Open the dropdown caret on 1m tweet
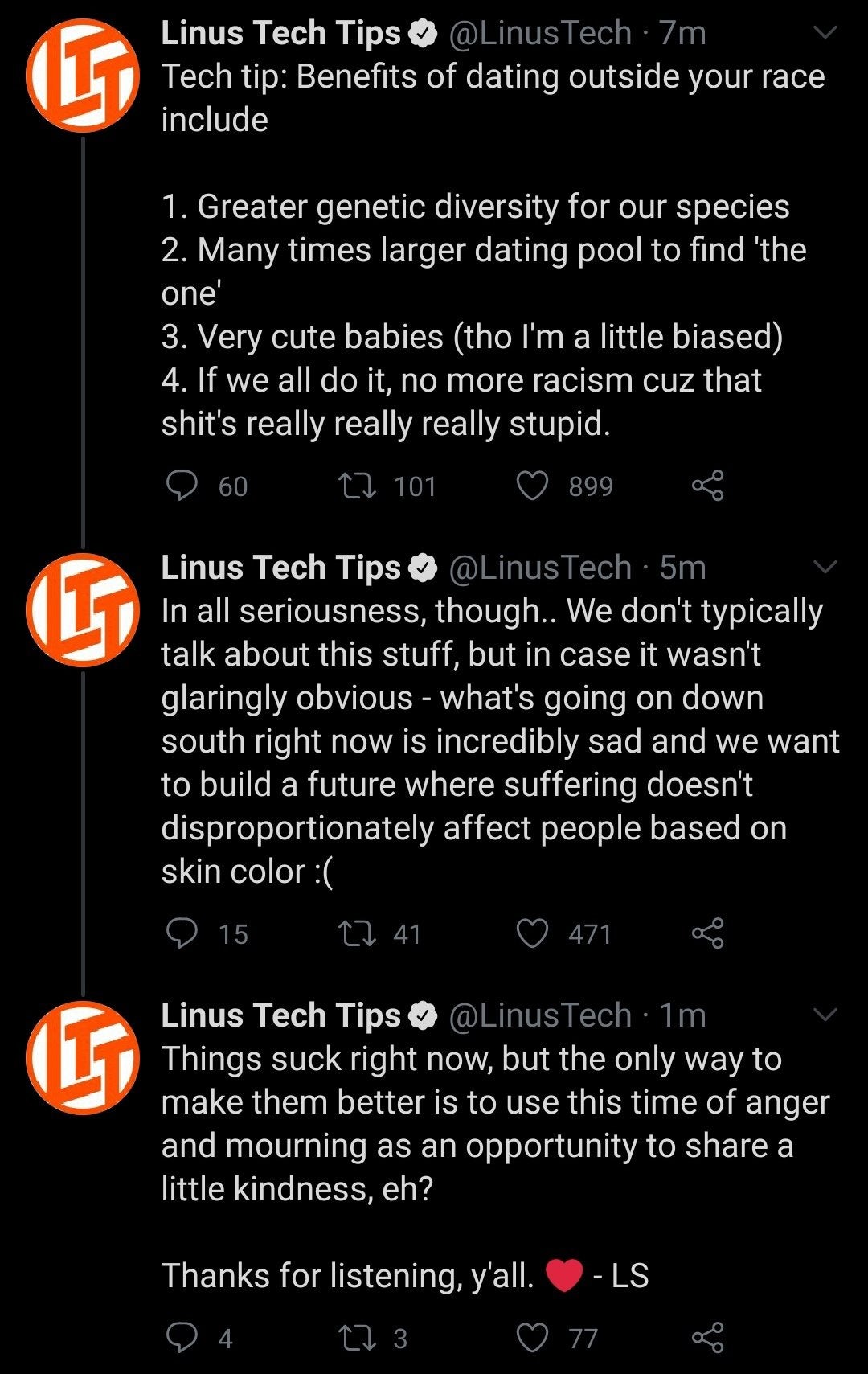 click(x=825, y=1015)
